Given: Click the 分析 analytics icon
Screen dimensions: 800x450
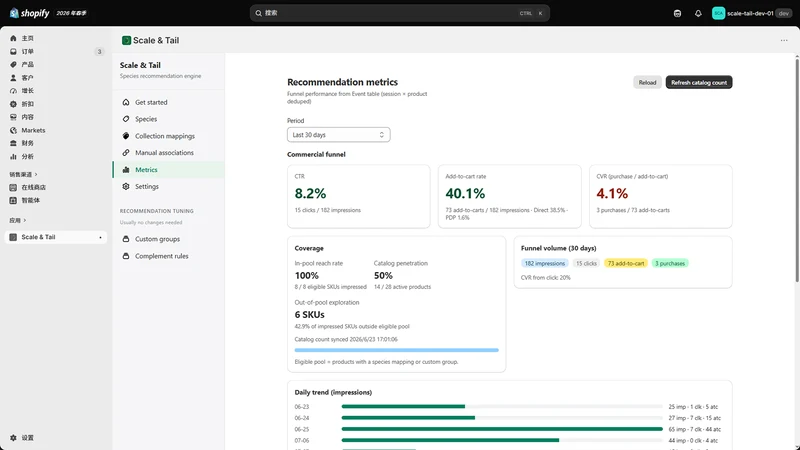Looking at the screenshot, I should tap(13, 157).
